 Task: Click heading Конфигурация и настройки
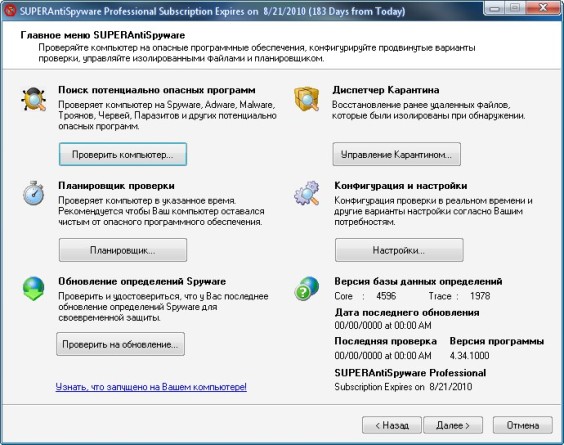tap(401, 186)
